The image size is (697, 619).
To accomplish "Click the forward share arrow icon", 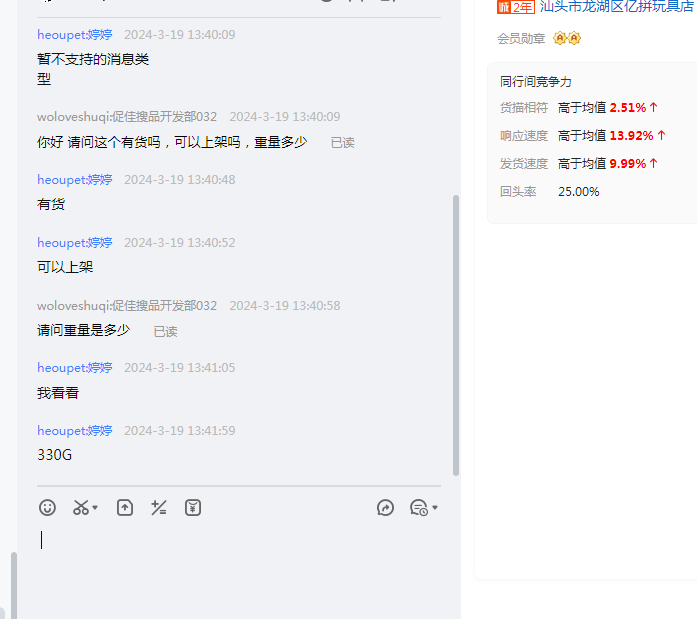I will (x=385, y=508).
